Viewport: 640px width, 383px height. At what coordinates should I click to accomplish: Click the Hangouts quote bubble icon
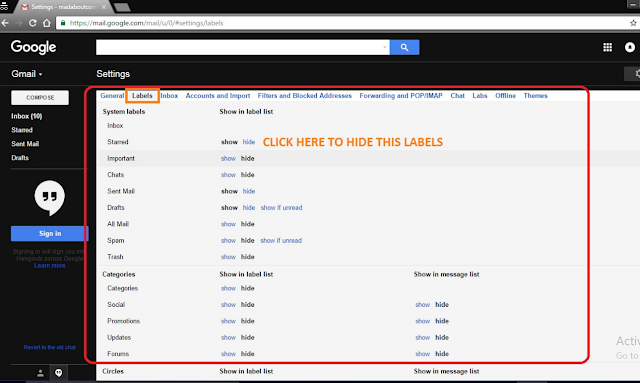49,198
